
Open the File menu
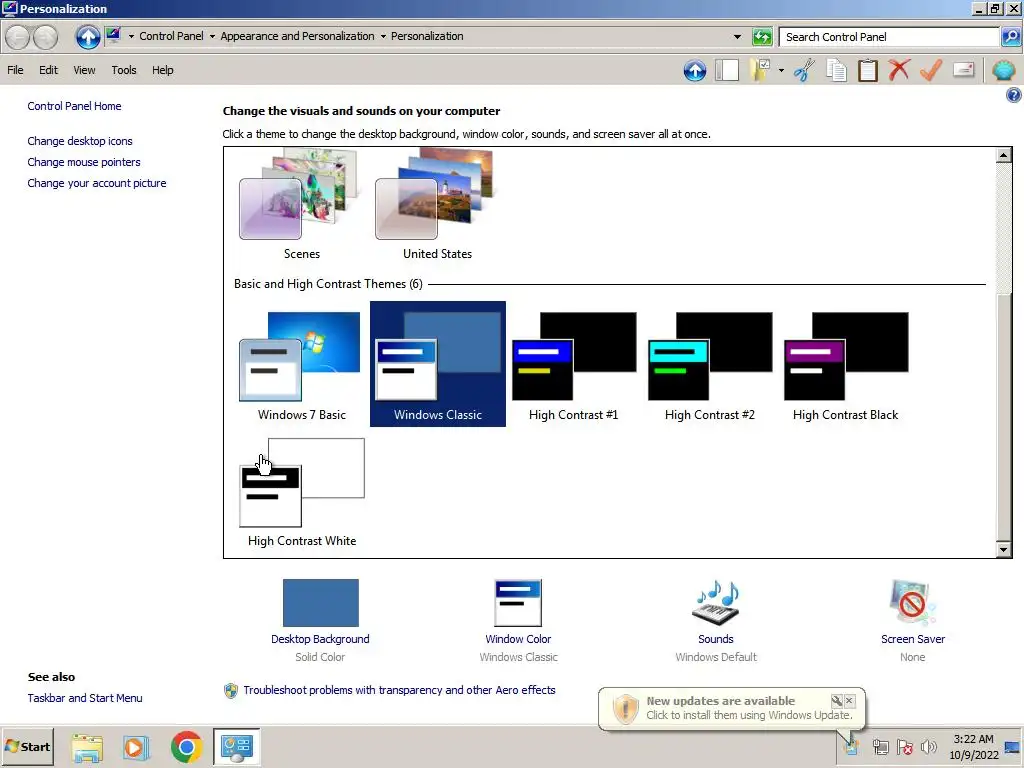click(x=15, y=70)
